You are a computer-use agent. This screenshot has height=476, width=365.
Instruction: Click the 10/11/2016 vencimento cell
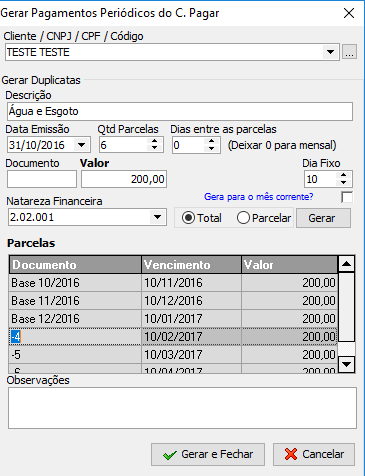(191, 283)
